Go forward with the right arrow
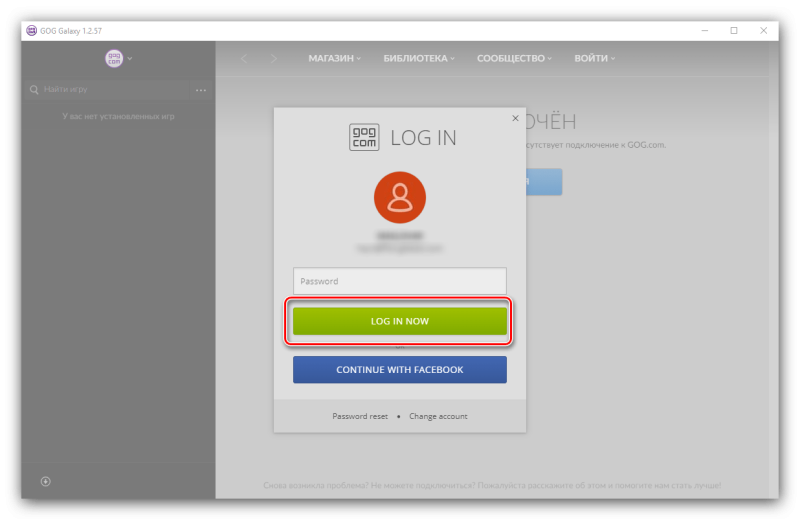 coord(273,59)
